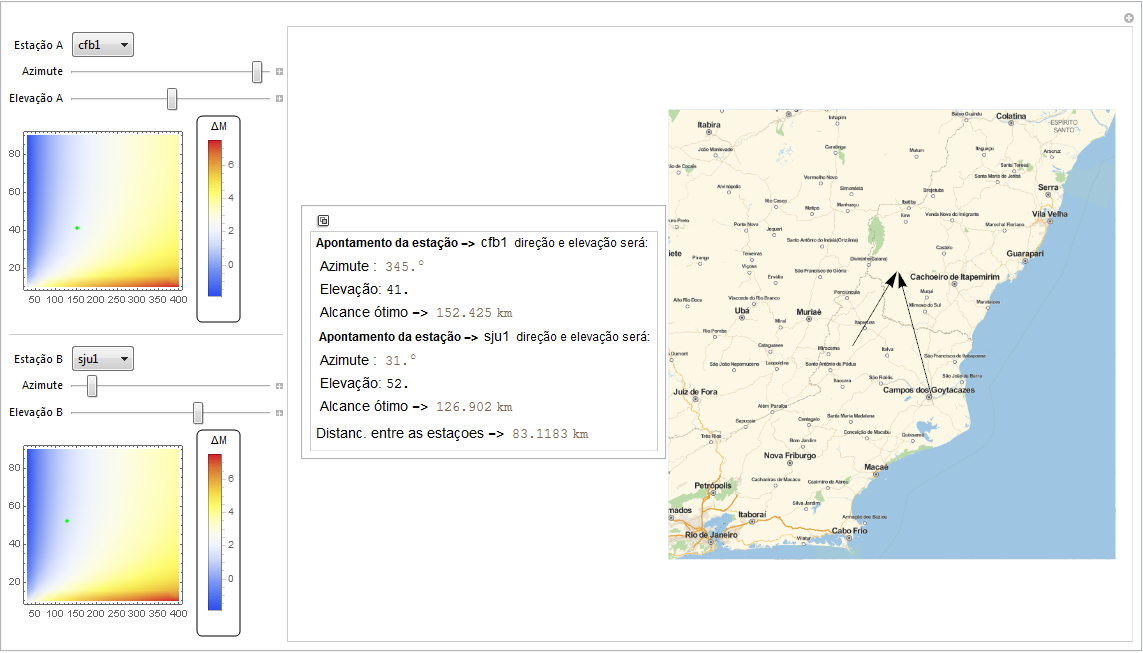Click Ubá label on the map
The height and width of the screenshot is (653, 1143).
pyautogui.click(x=741, y=310)
